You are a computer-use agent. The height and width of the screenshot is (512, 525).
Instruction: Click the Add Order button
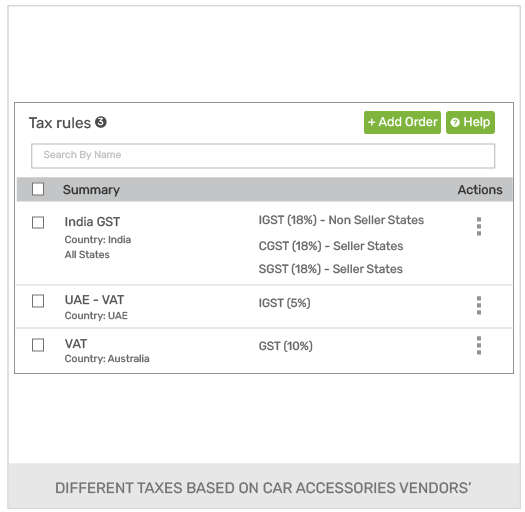402,122
